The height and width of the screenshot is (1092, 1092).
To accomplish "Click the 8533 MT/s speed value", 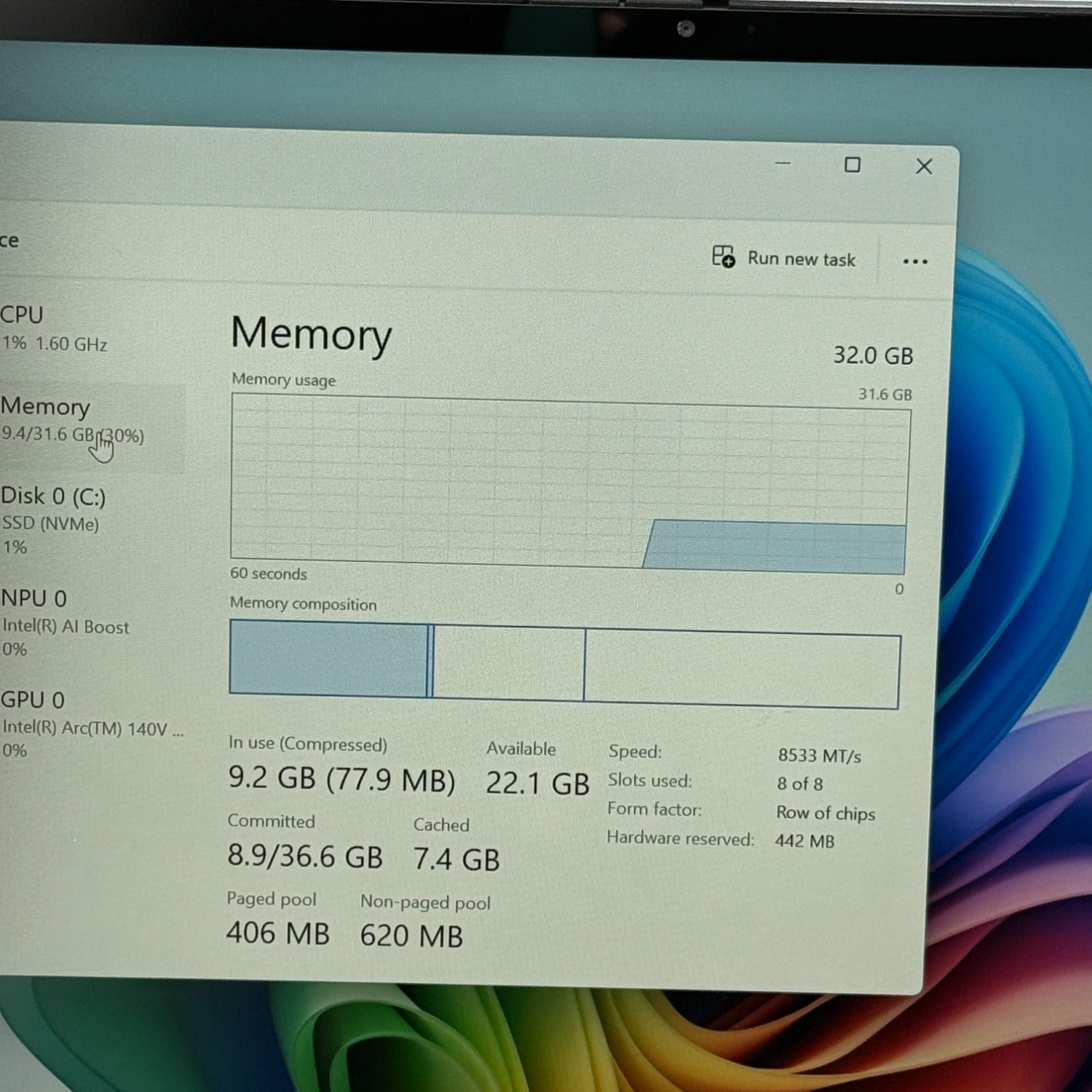I will [x=819, y=756].
